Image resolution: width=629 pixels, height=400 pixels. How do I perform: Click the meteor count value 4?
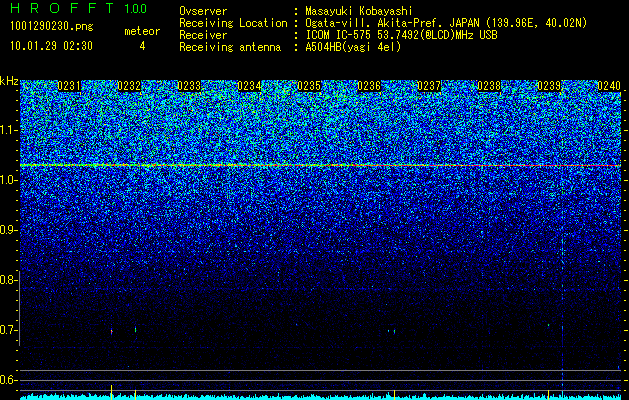[142, 46]
